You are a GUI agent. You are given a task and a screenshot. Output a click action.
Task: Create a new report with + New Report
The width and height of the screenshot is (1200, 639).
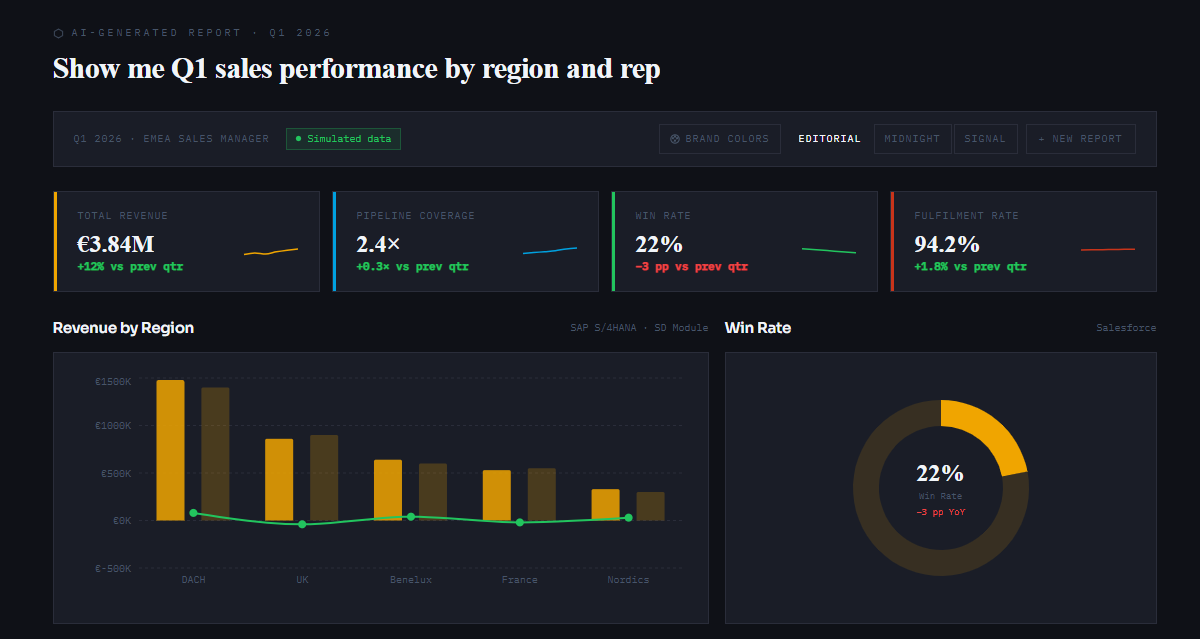coord(1080,139)
